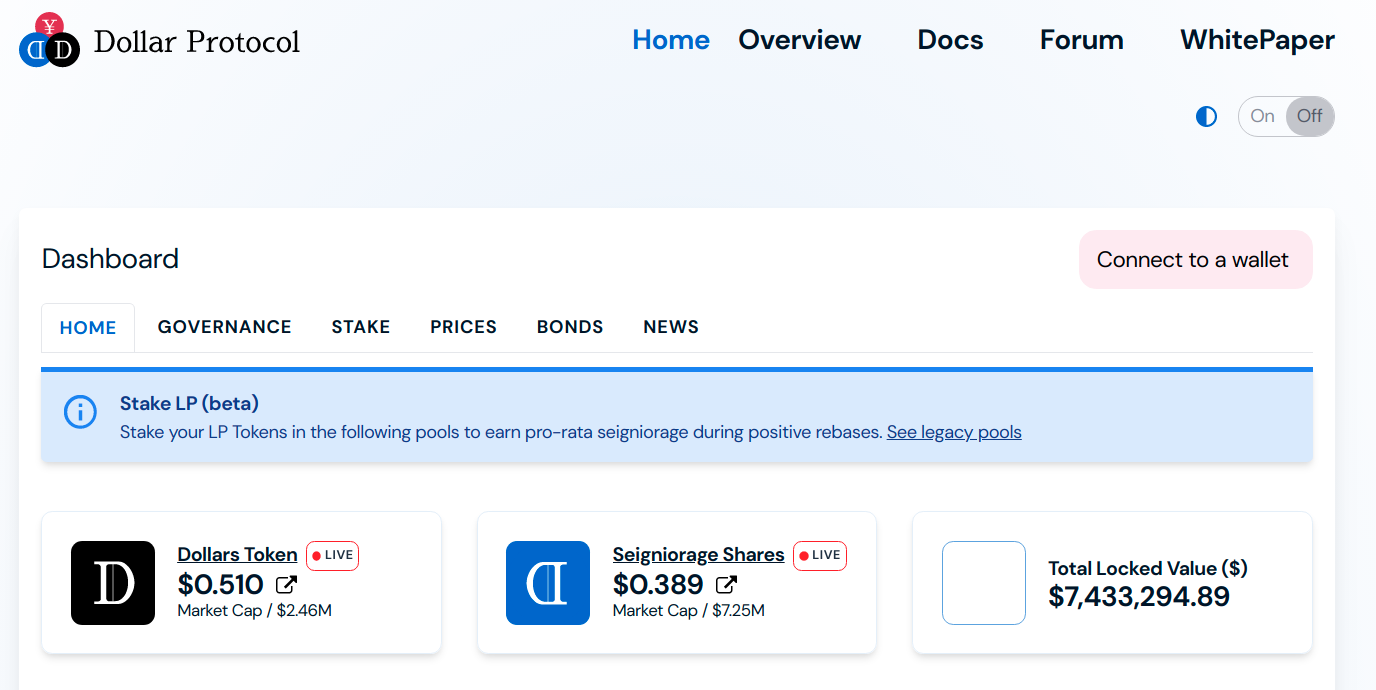Open WhitePaper in the top navigation
This screenshot has height=690, width=1376.
1257,40
